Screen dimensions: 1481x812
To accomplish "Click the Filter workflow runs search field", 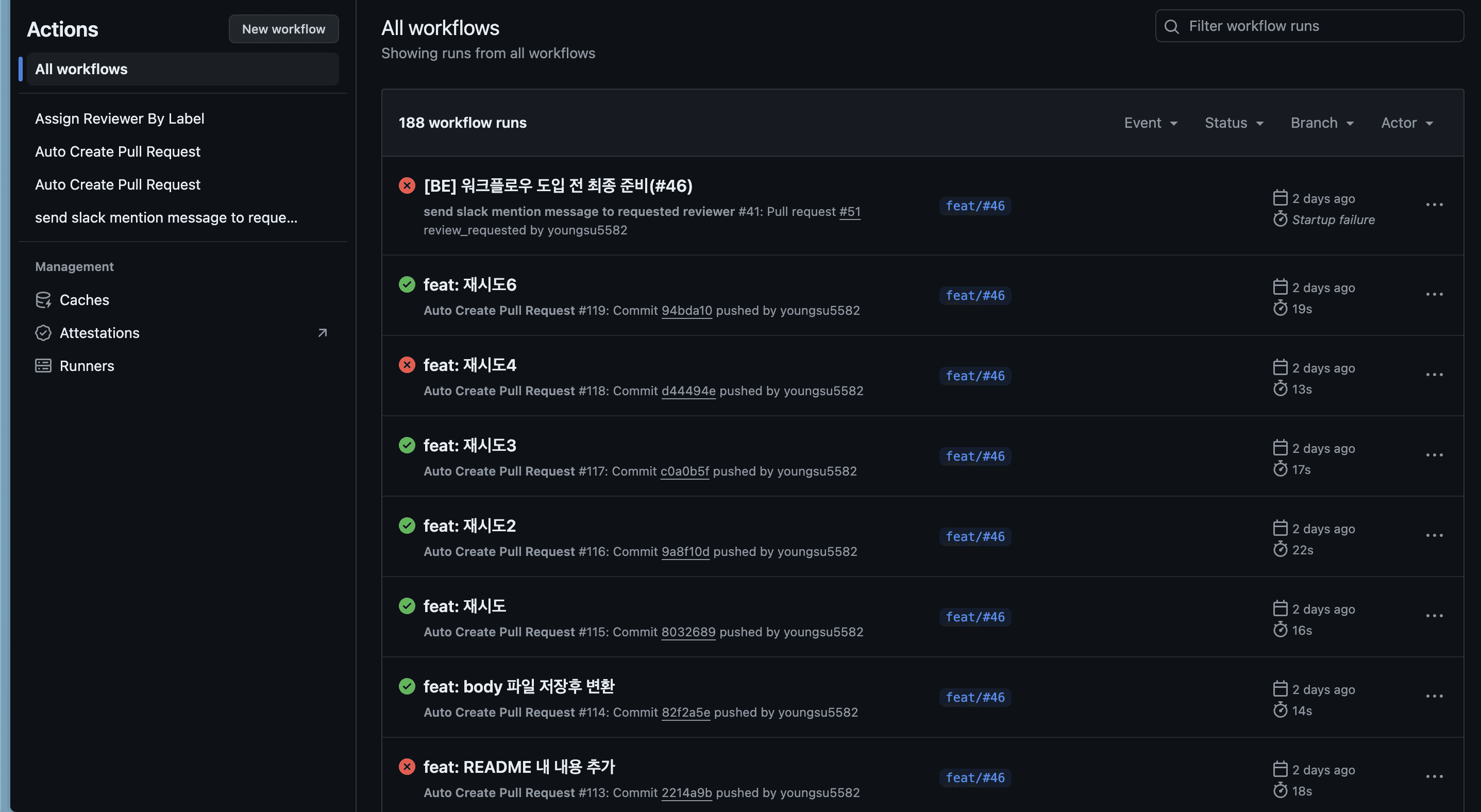I will 1317,26.
